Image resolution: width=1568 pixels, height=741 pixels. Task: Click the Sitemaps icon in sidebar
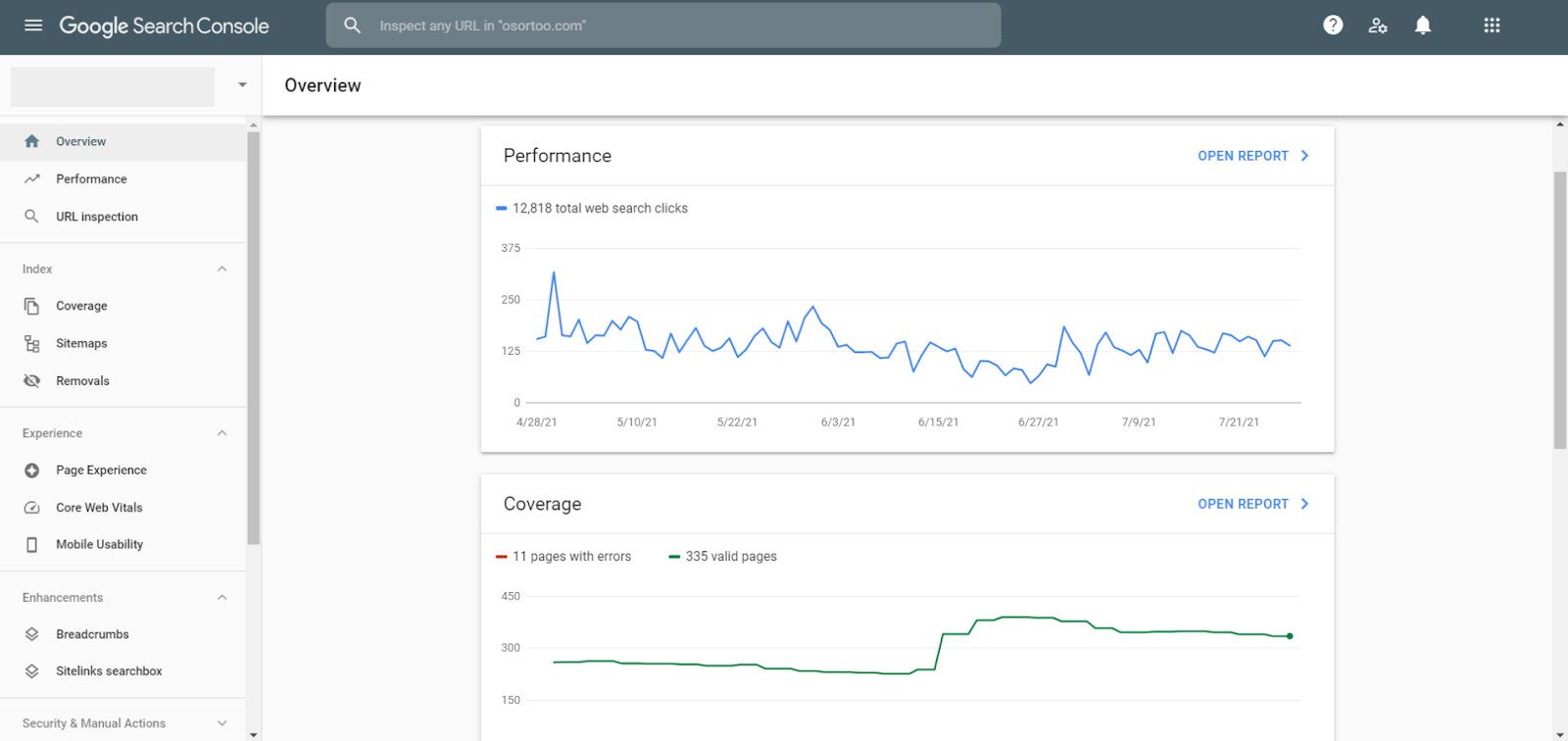point(32,344)
